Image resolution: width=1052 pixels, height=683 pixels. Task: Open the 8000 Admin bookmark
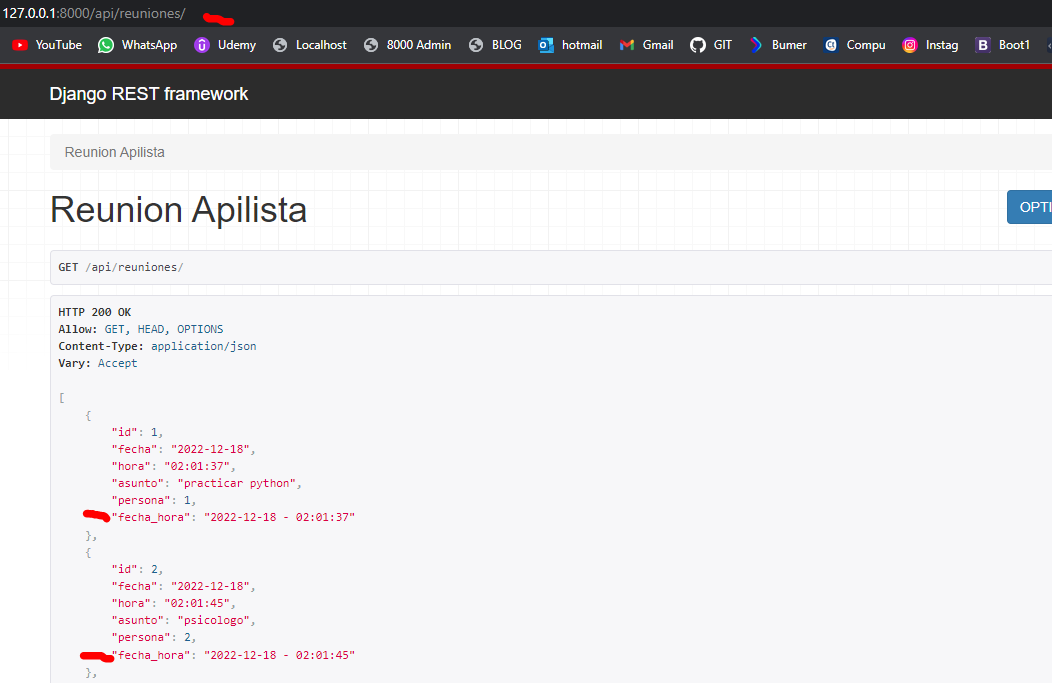tap(407, 45)
